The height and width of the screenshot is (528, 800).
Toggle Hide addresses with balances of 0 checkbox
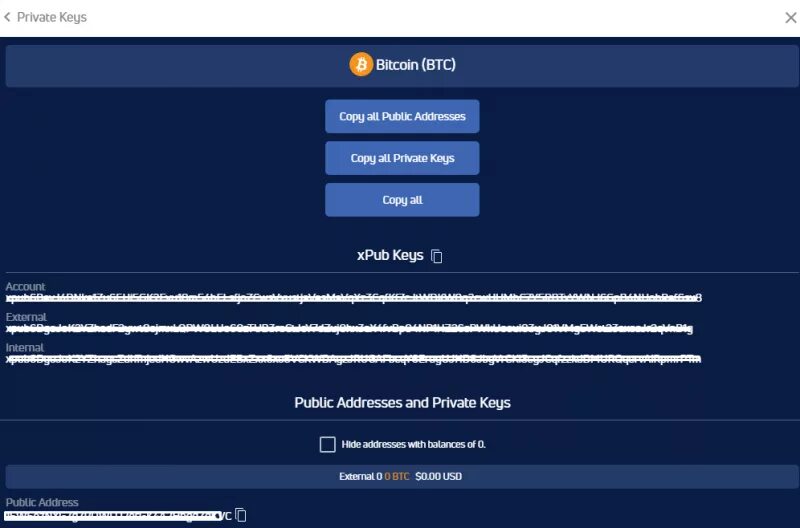pos(328,444)
